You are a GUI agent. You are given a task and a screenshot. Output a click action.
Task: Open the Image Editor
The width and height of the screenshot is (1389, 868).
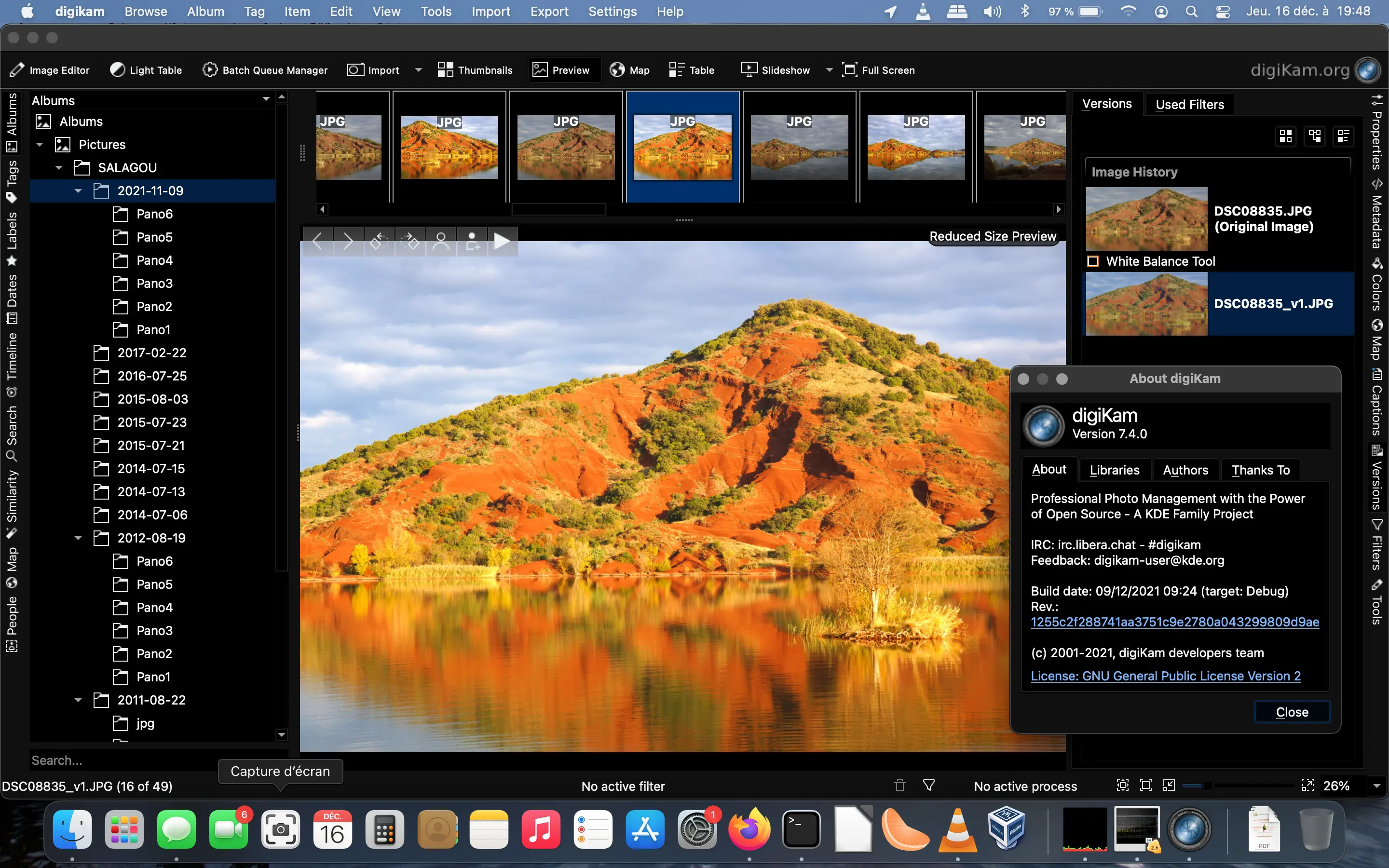click(x=50, y=69)
